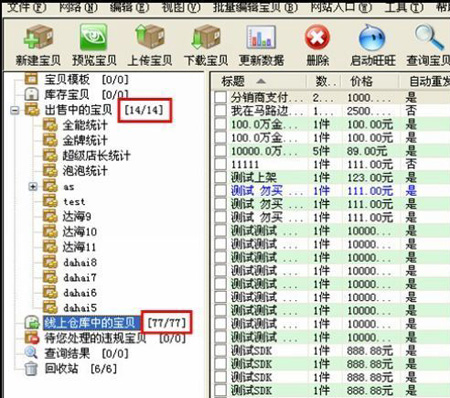The height and width of the screenshot is (398, 450).
Task: Open the 网站入口(W) menu
Action: click(x=341, y=7)
